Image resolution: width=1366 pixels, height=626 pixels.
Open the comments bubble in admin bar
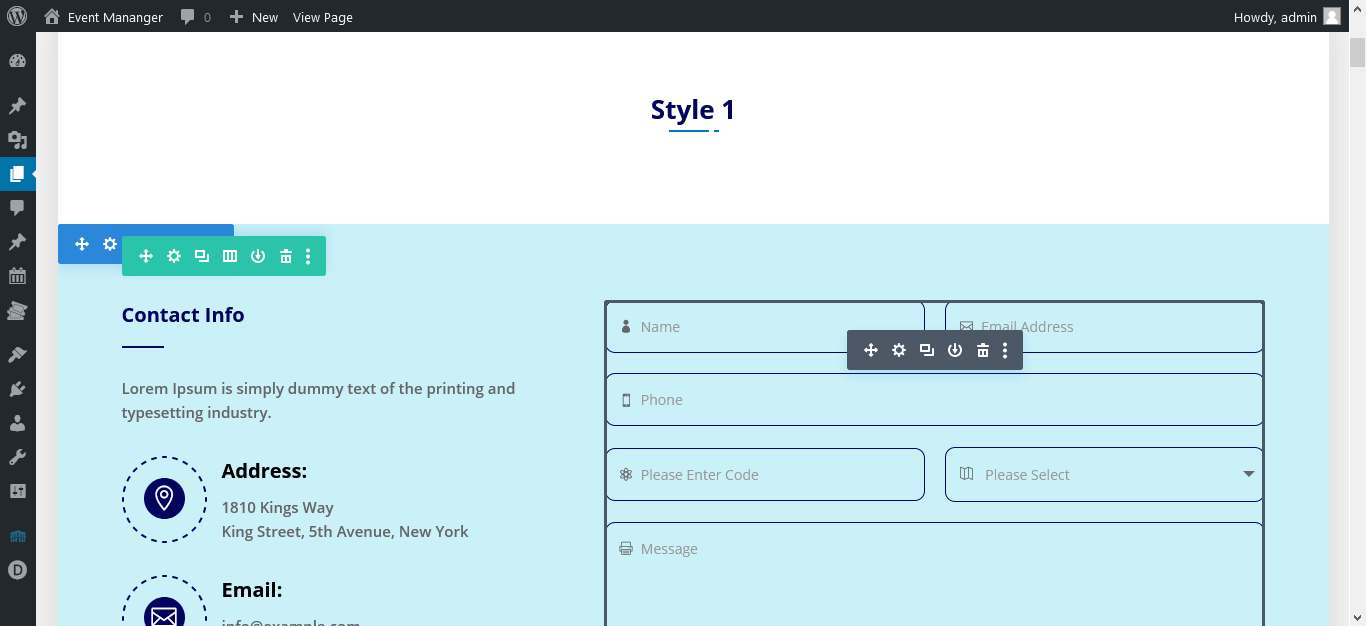point(196,17)
